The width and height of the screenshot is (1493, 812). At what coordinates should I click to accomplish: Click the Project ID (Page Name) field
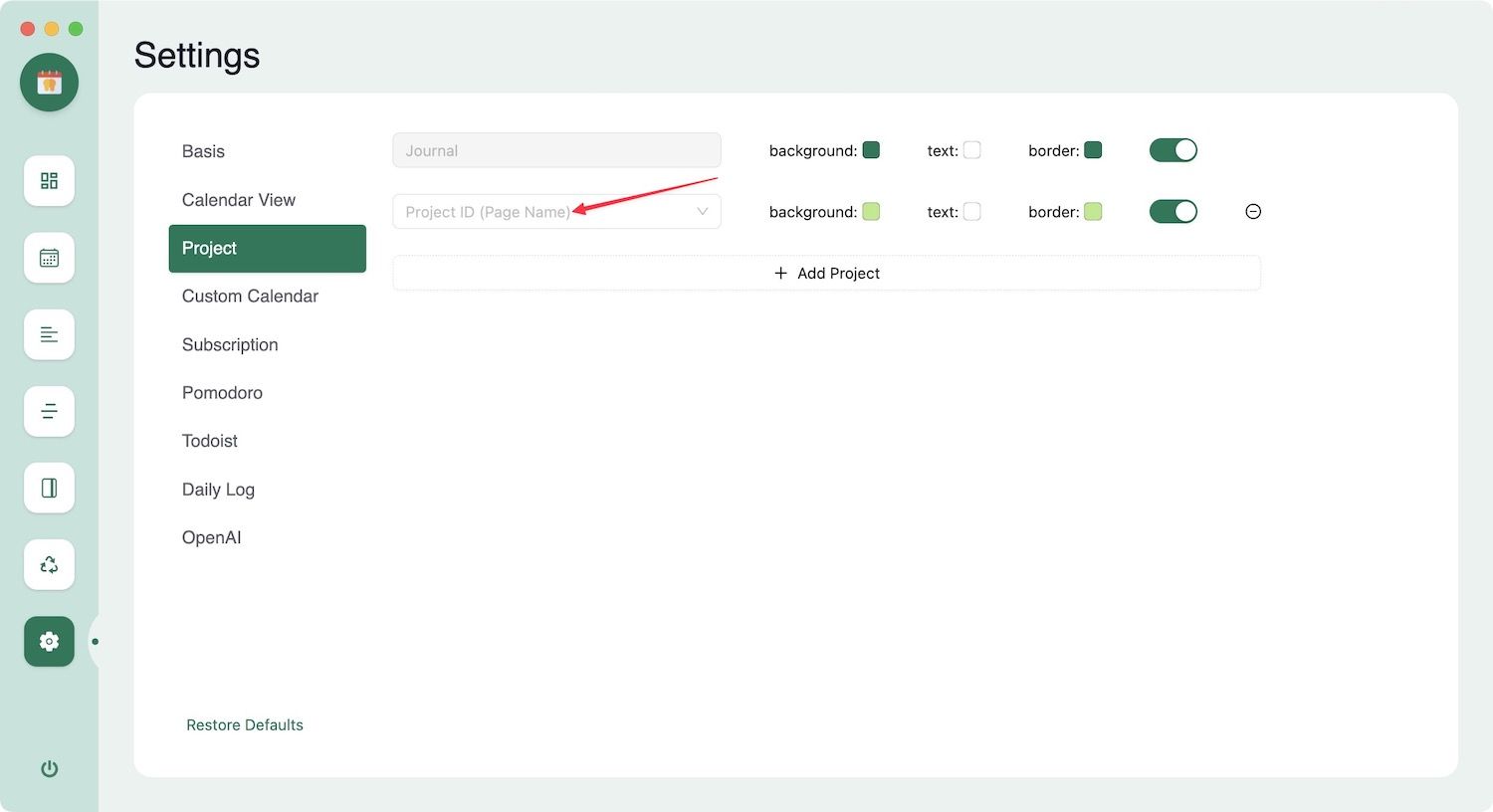pos(537,212)
